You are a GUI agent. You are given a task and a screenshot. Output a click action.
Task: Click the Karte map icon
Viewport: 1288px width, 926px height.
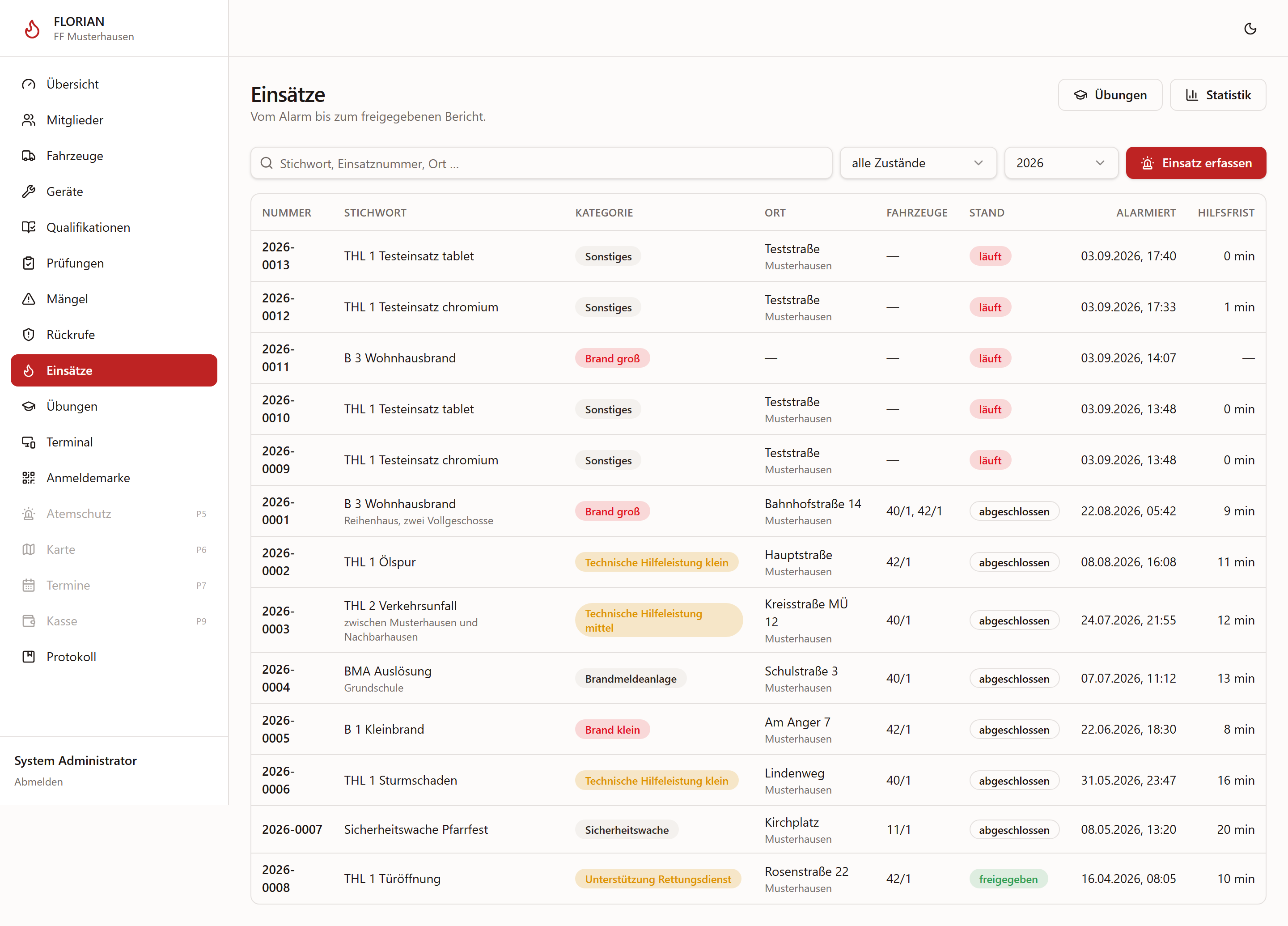[x=28, y=549]
